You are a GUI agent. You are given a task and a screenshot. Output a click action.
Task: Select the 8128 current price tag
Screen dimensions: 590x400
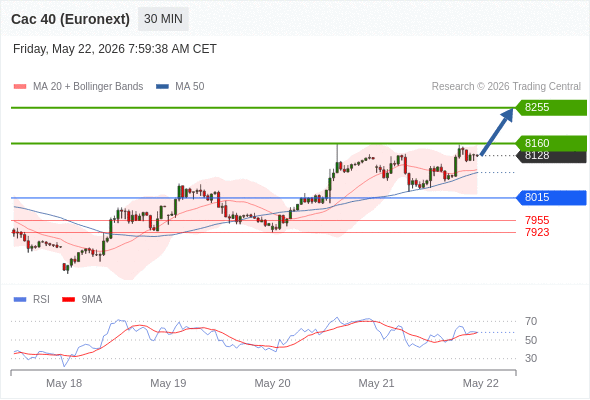(551, 156)
